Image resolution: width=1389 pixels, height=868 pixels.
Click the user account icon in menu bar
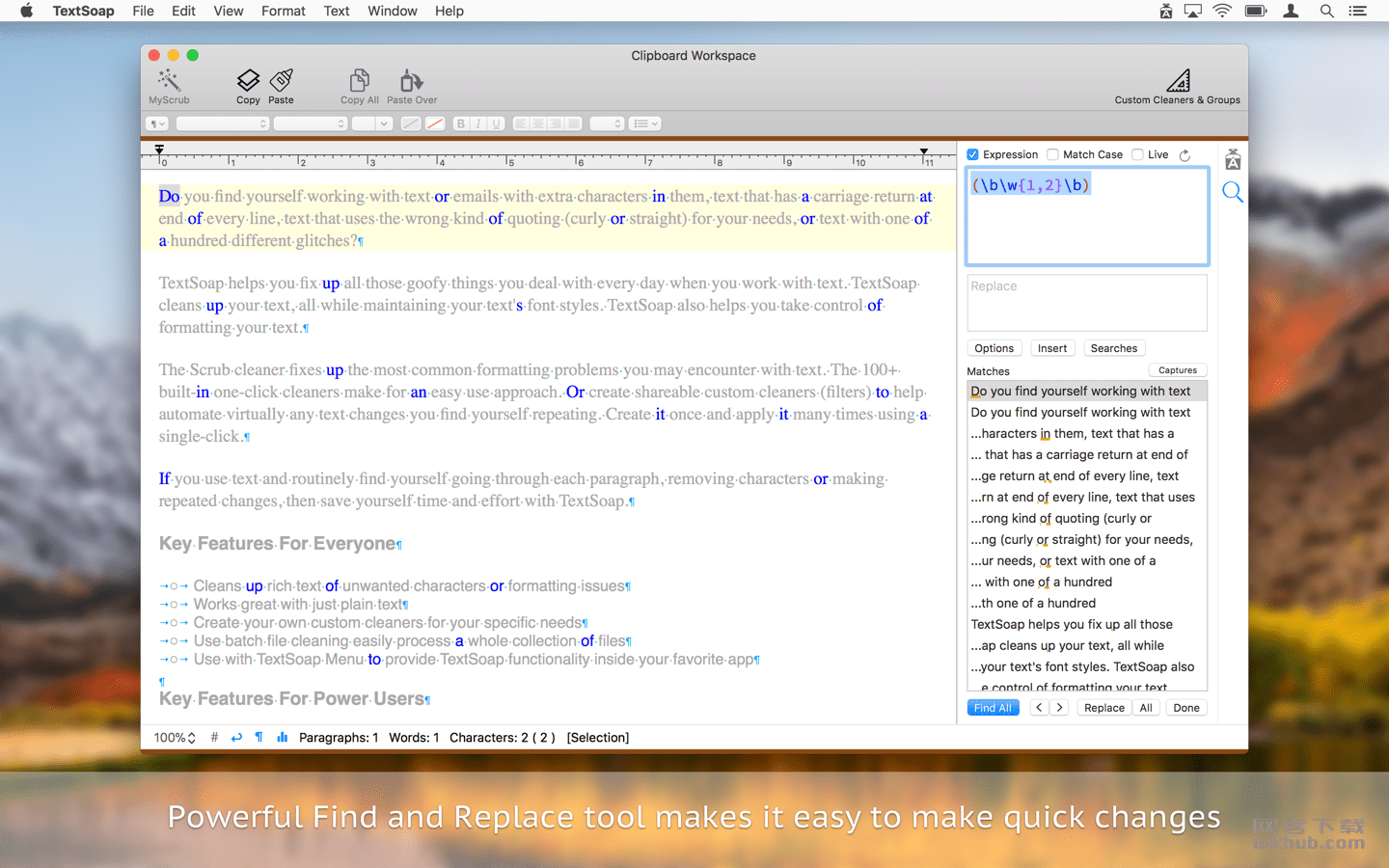1291,11
